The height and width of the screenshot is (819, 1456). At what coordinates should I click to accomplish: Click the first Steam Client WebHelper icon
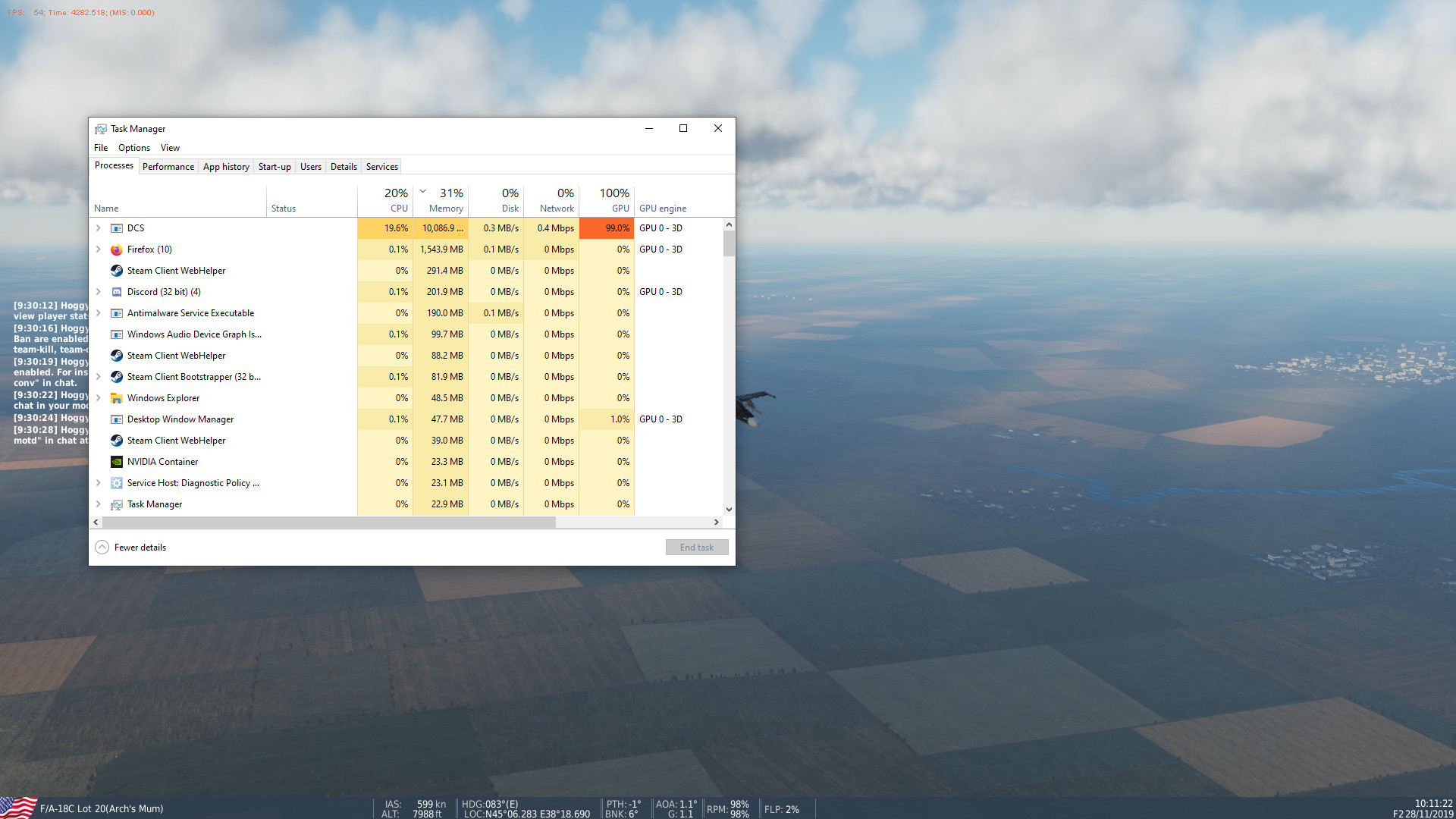[x=116, y=271]
